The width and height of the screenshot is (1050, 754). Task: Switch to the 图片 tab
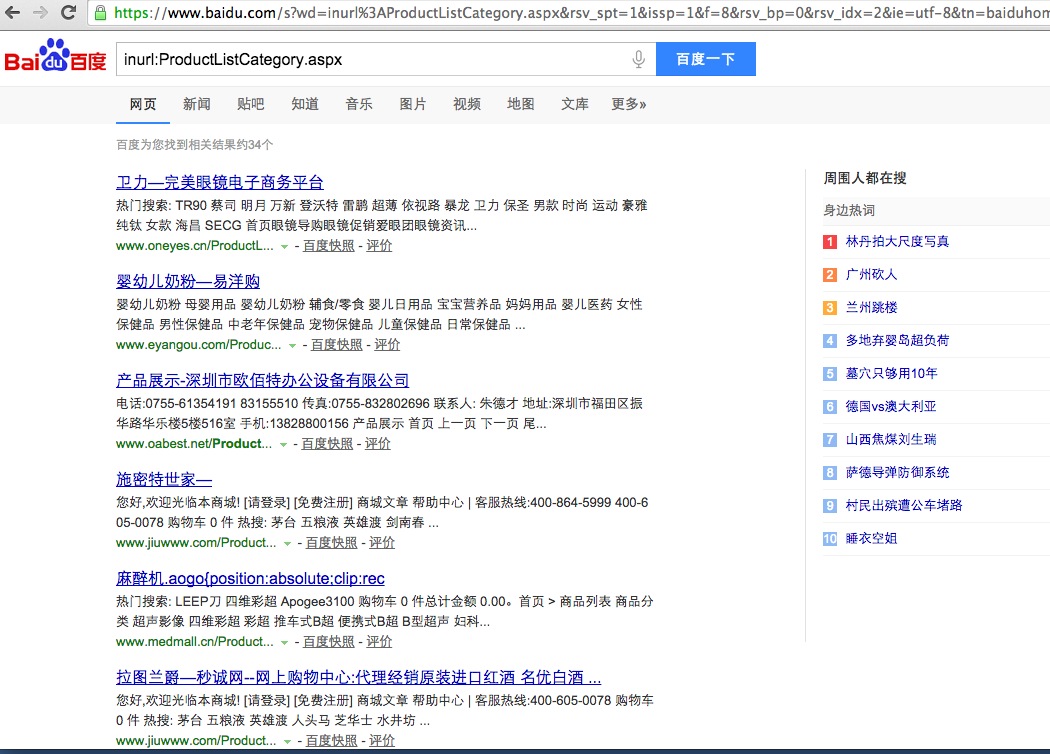412,104
